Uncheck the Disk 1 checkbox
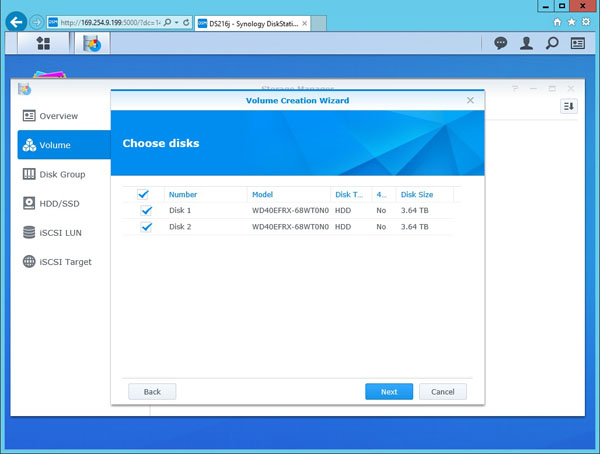 pos(147,211)
